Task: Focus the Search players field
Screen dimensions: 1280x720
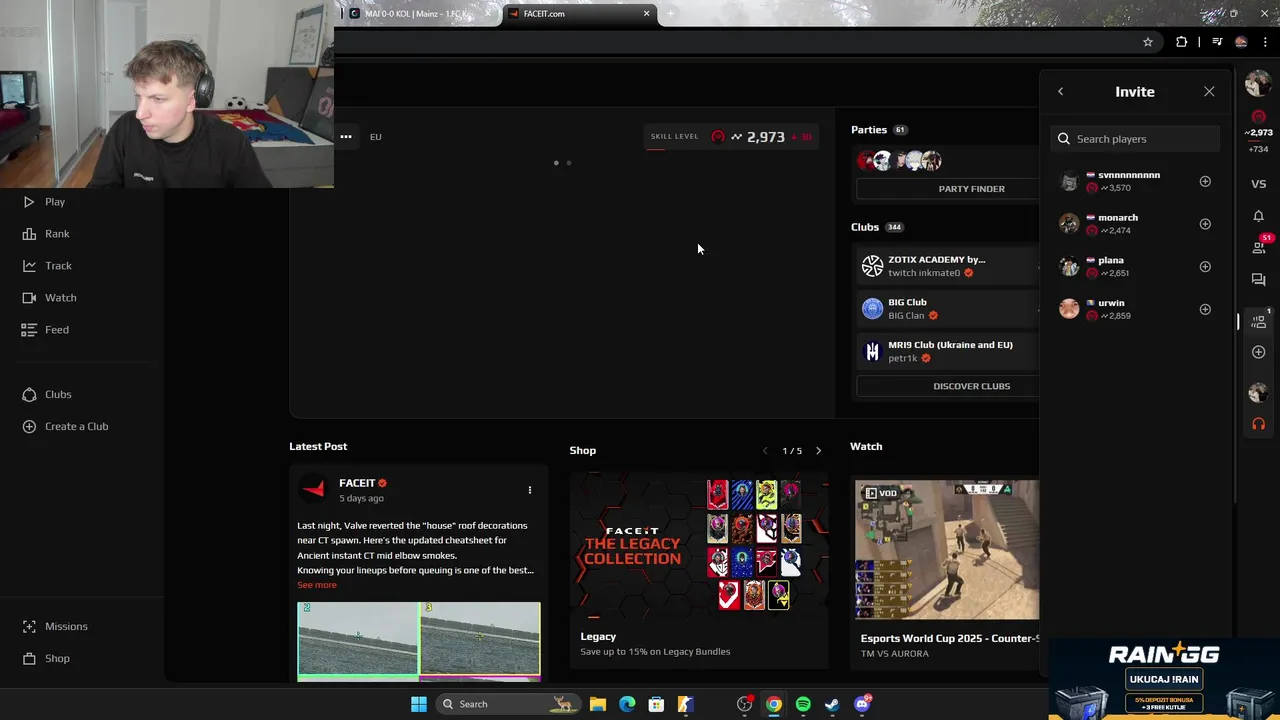Action: (1135, 139)
